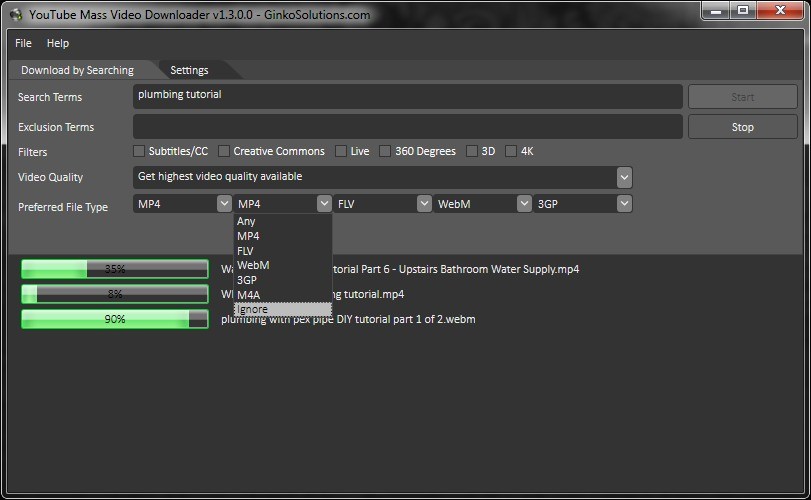
Task: Click the app icon in the title bar
Action: click(16, 14)
